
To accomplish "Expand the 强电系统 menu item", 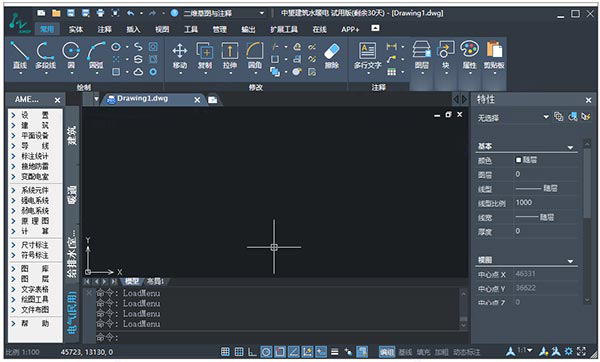I will click(35, 201).
